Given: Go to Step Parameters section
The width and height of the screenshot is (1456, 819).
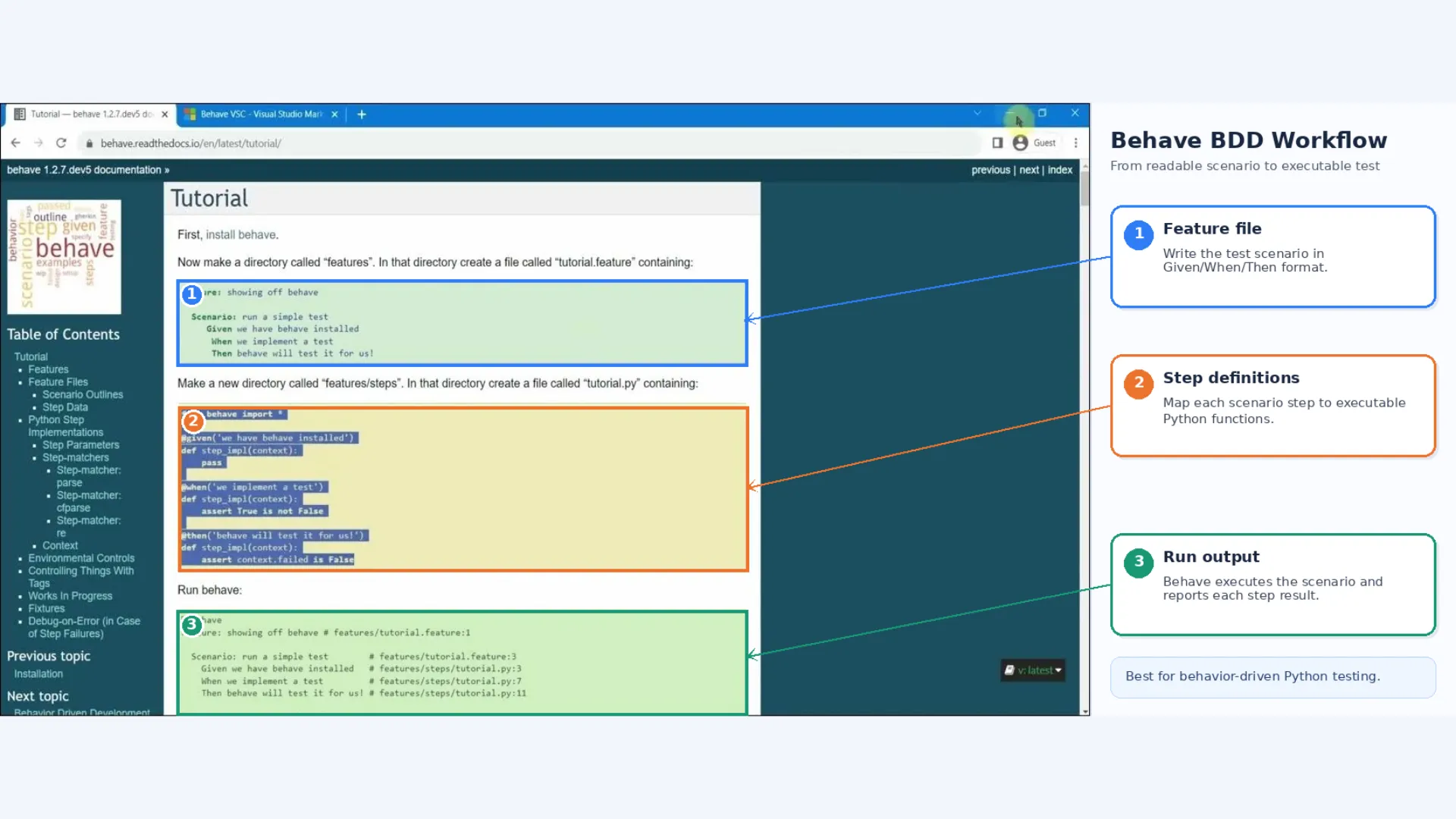Looking at the screenshot, I should tap(80, 445).
